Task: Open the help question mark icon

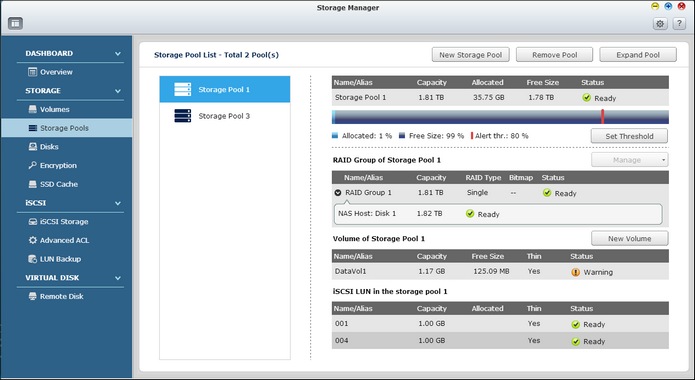Action: click(679, 24)
